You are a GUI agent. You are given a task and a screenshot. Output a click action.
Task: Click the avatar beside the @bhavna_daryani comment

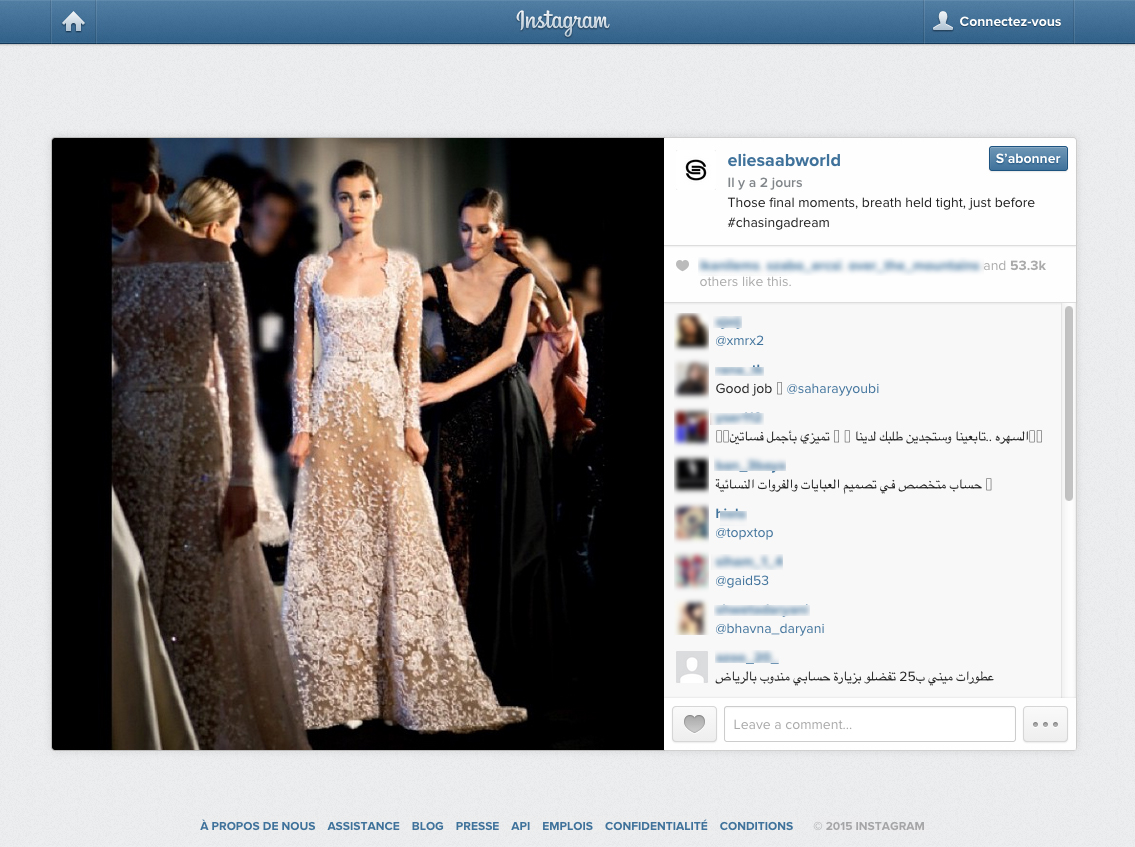pos(692,619)
